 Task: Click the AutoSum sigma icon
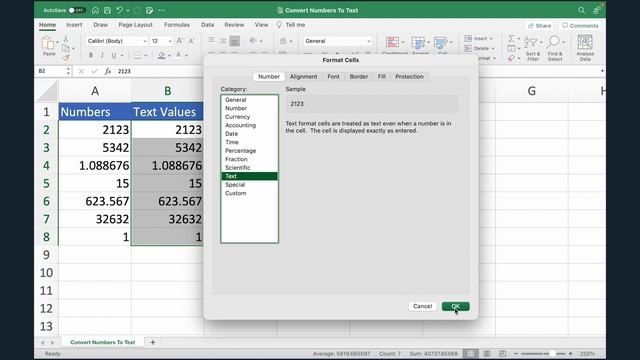click(x=511, y=38)
